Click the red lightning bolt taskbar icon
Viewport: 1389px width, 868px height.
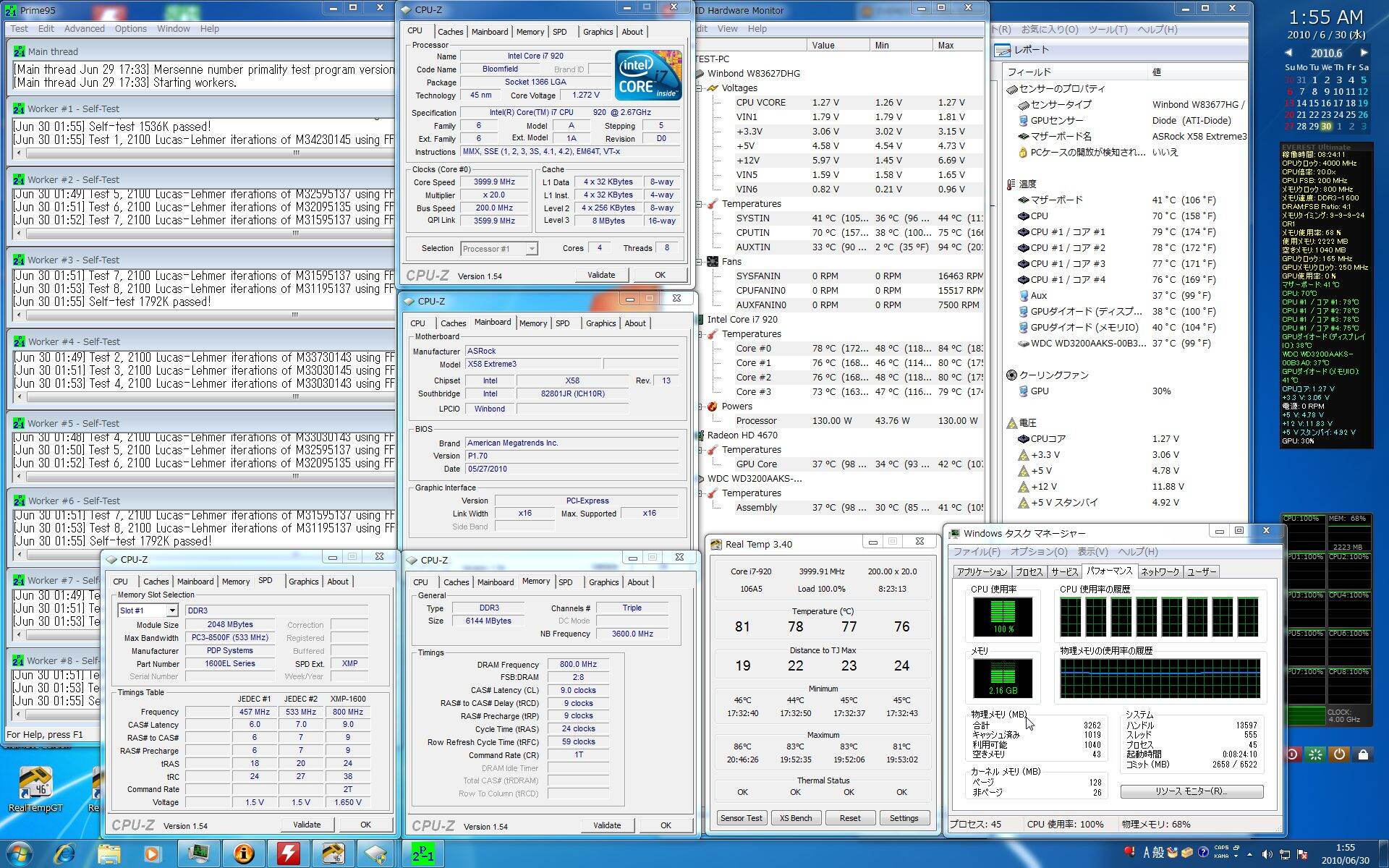click(x=288, y=854)
